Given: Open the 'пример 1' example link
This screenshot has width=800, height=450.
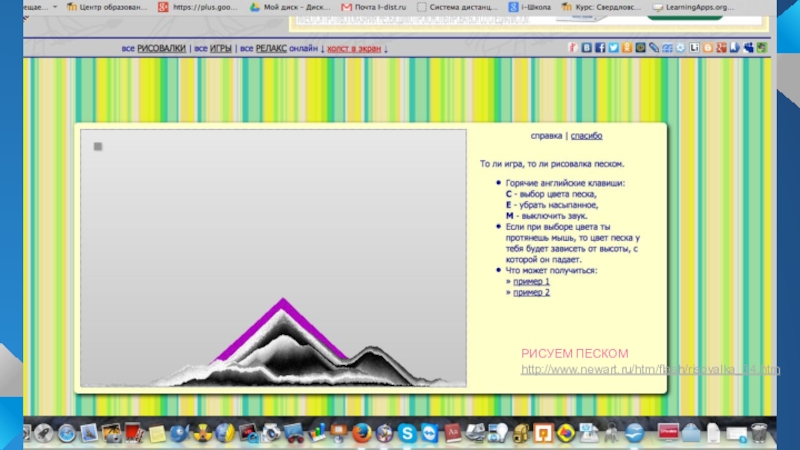Looking at the screenshot, I should (531, 281).
